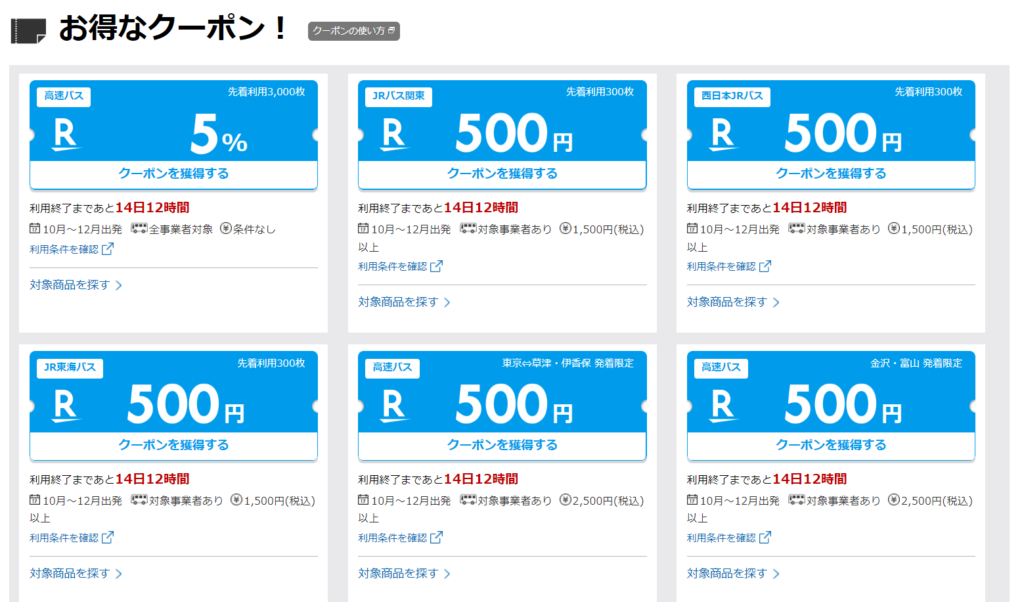
Task: Click the yen icon in 草津・伊香保 coupon details
Action: [x=565, y=500]
